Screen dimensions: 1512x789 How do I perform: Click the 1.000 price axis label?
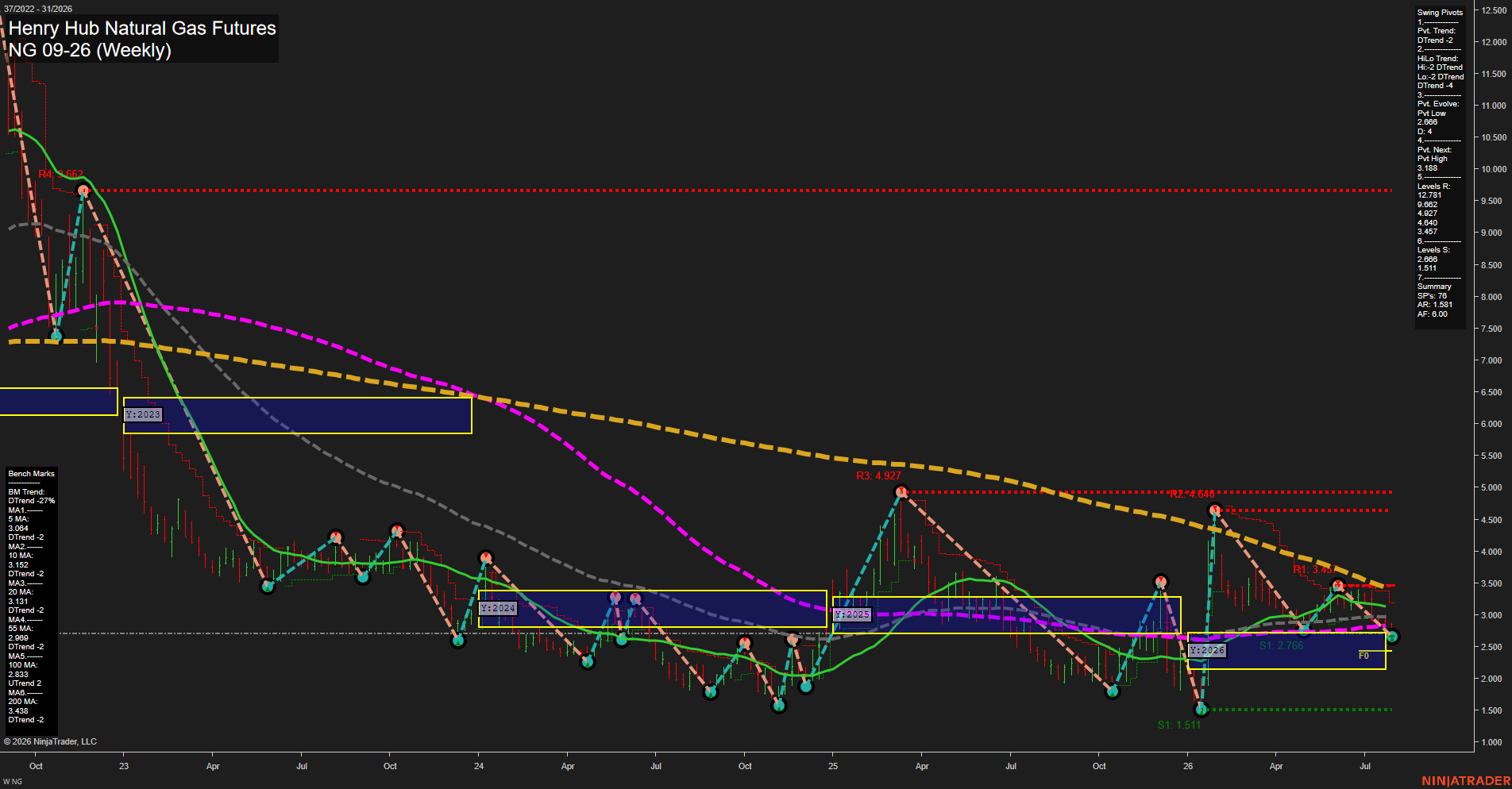(x=1491, y=742)
